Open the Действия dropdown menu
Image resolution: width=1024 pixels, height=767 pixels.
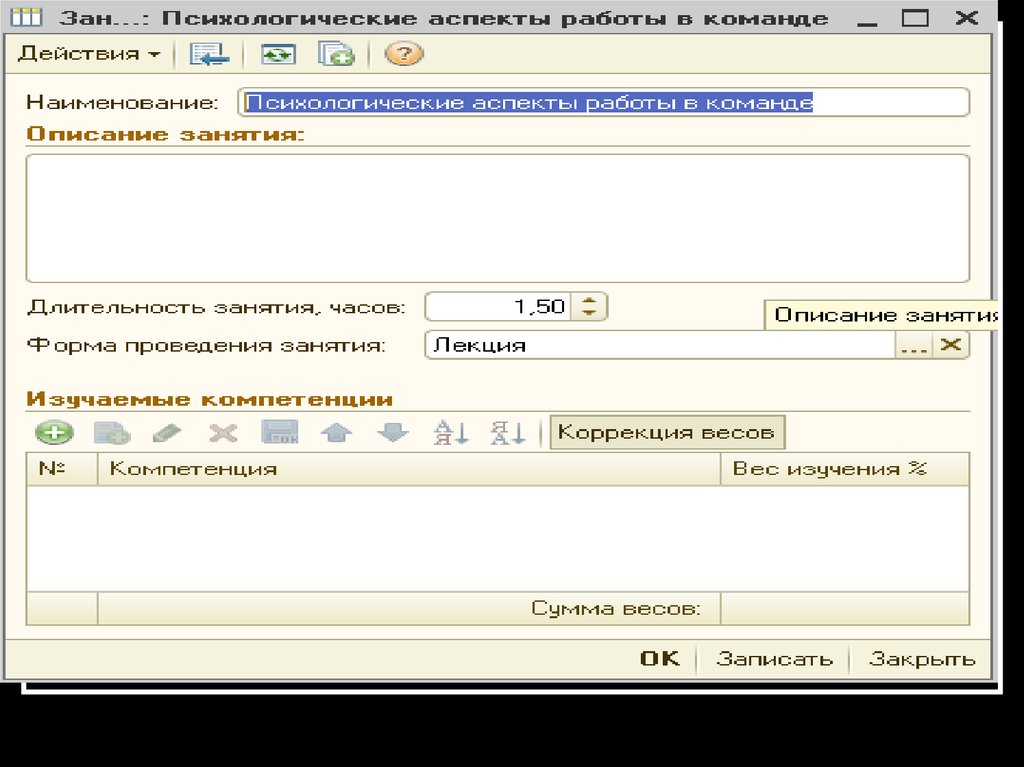coord(89,54)
